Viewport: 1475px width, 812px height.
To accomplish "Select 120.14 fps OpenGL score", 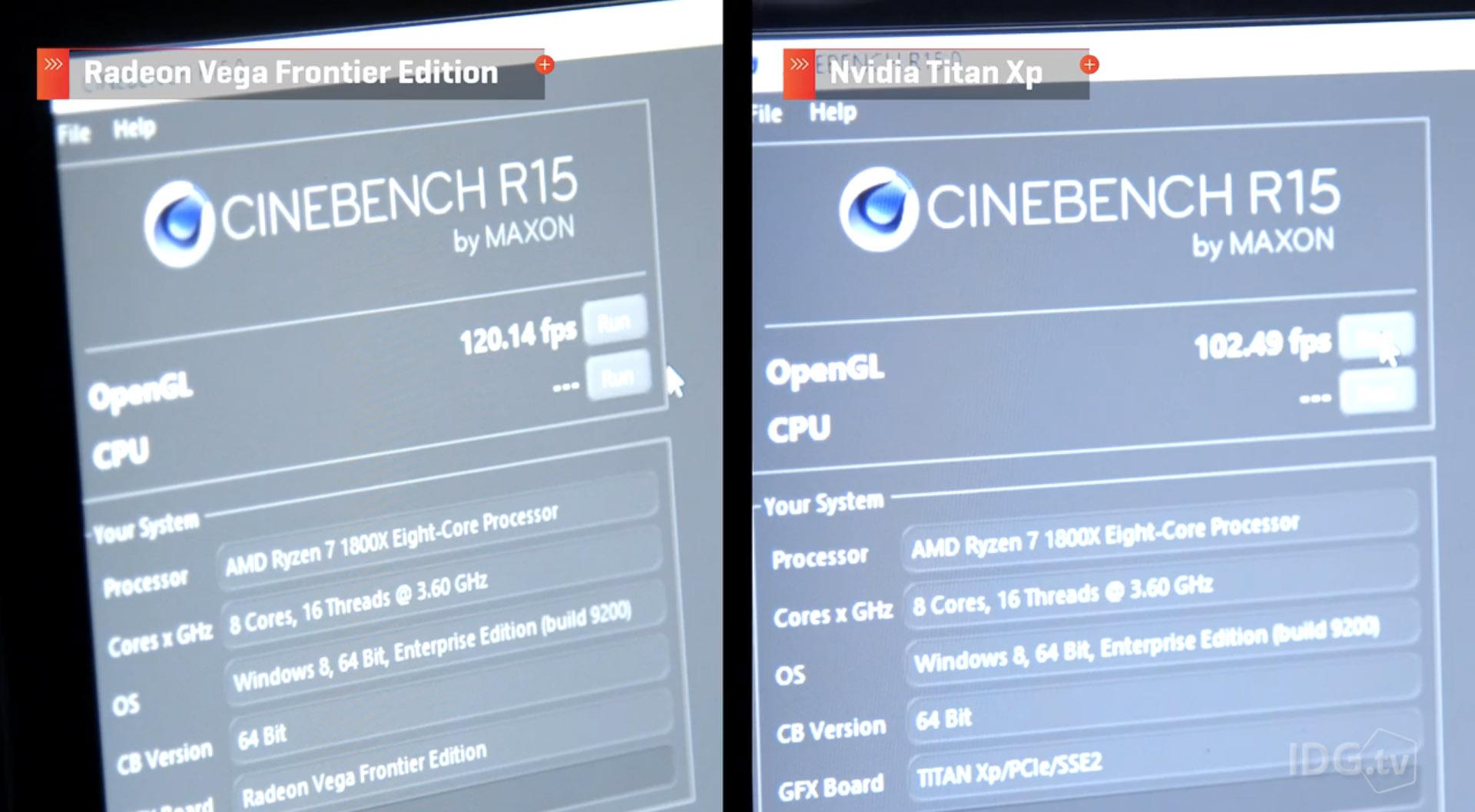I will pos(518,336).
